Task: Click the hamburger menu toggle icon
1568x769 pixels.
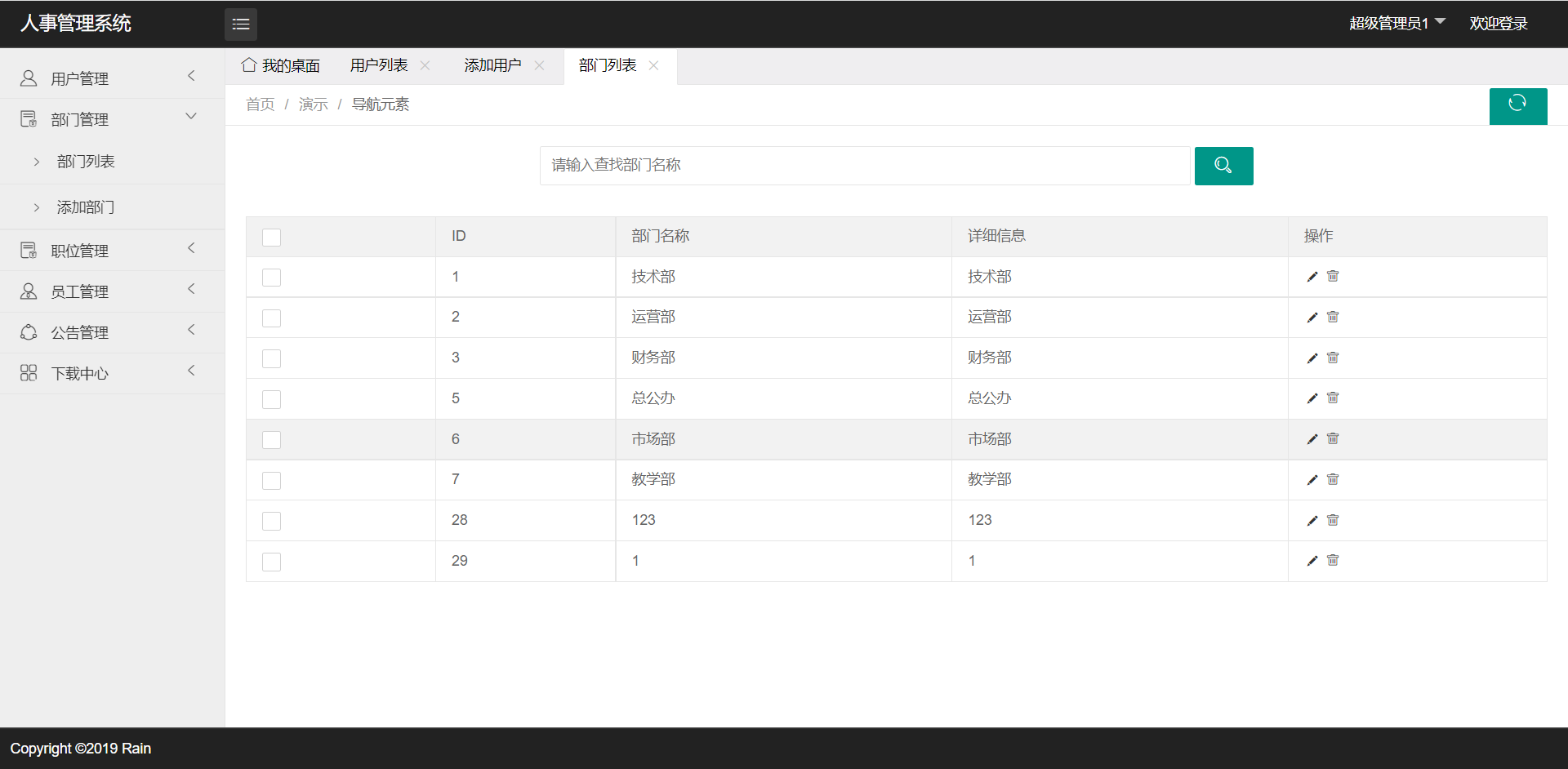Action: tap(240, 24)
